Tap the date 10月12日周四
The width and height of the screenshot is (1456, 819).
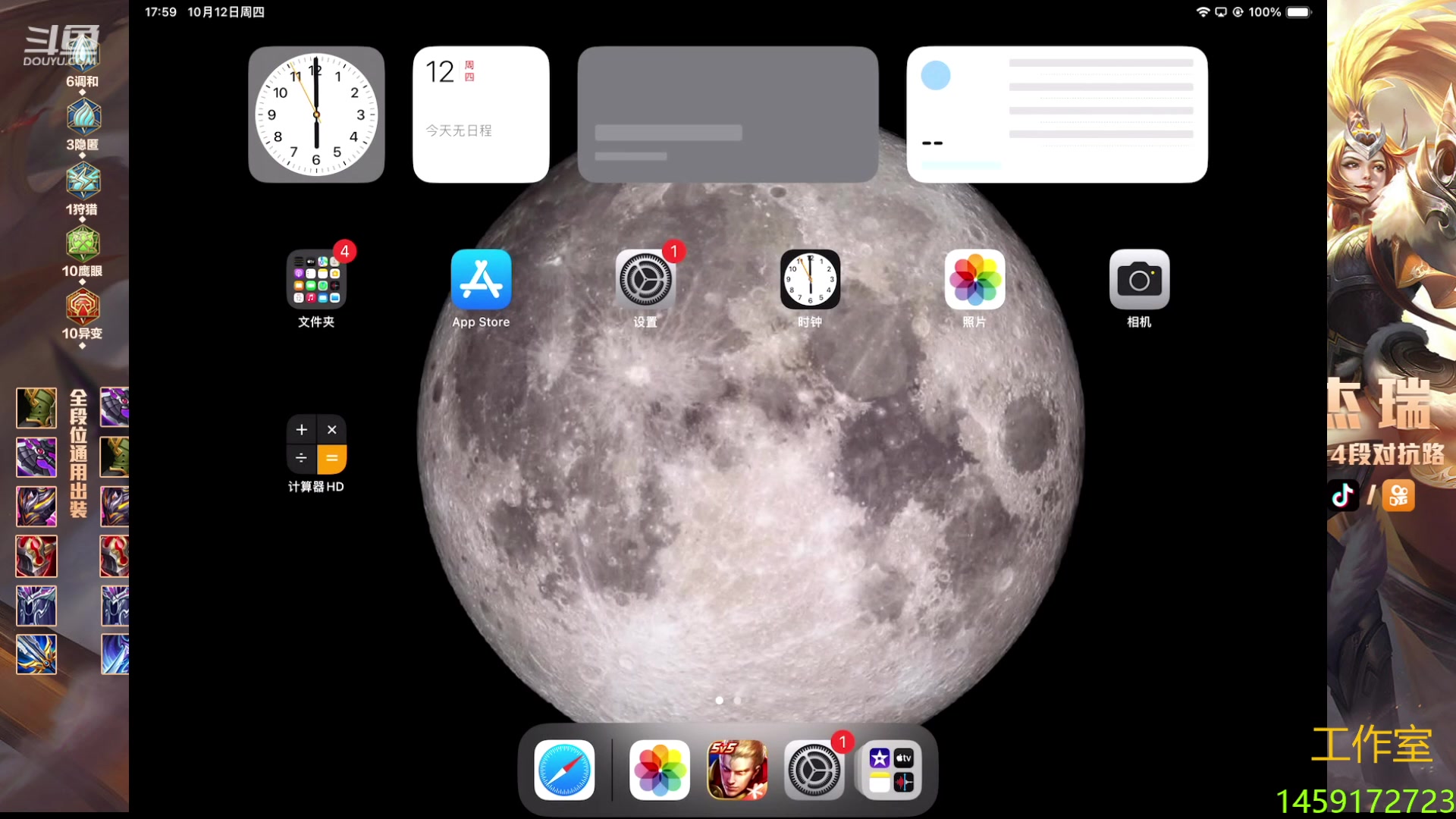(x=226, y=12)
